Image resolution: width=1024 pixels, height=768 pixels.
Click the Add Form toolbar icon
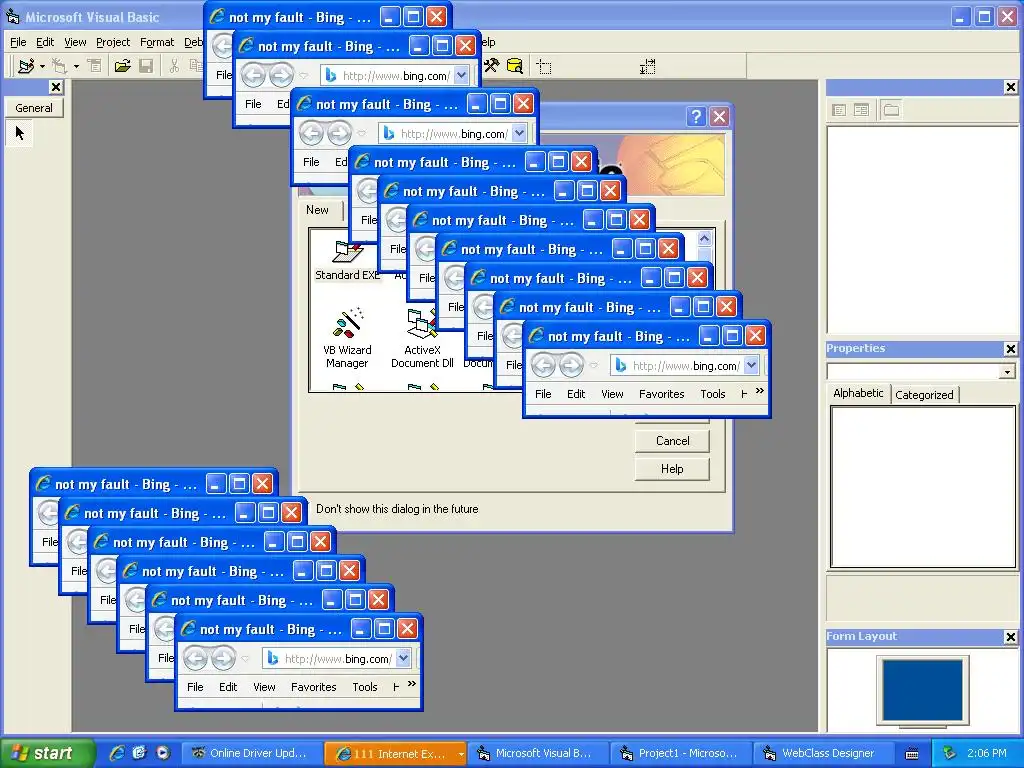[59, 66]
